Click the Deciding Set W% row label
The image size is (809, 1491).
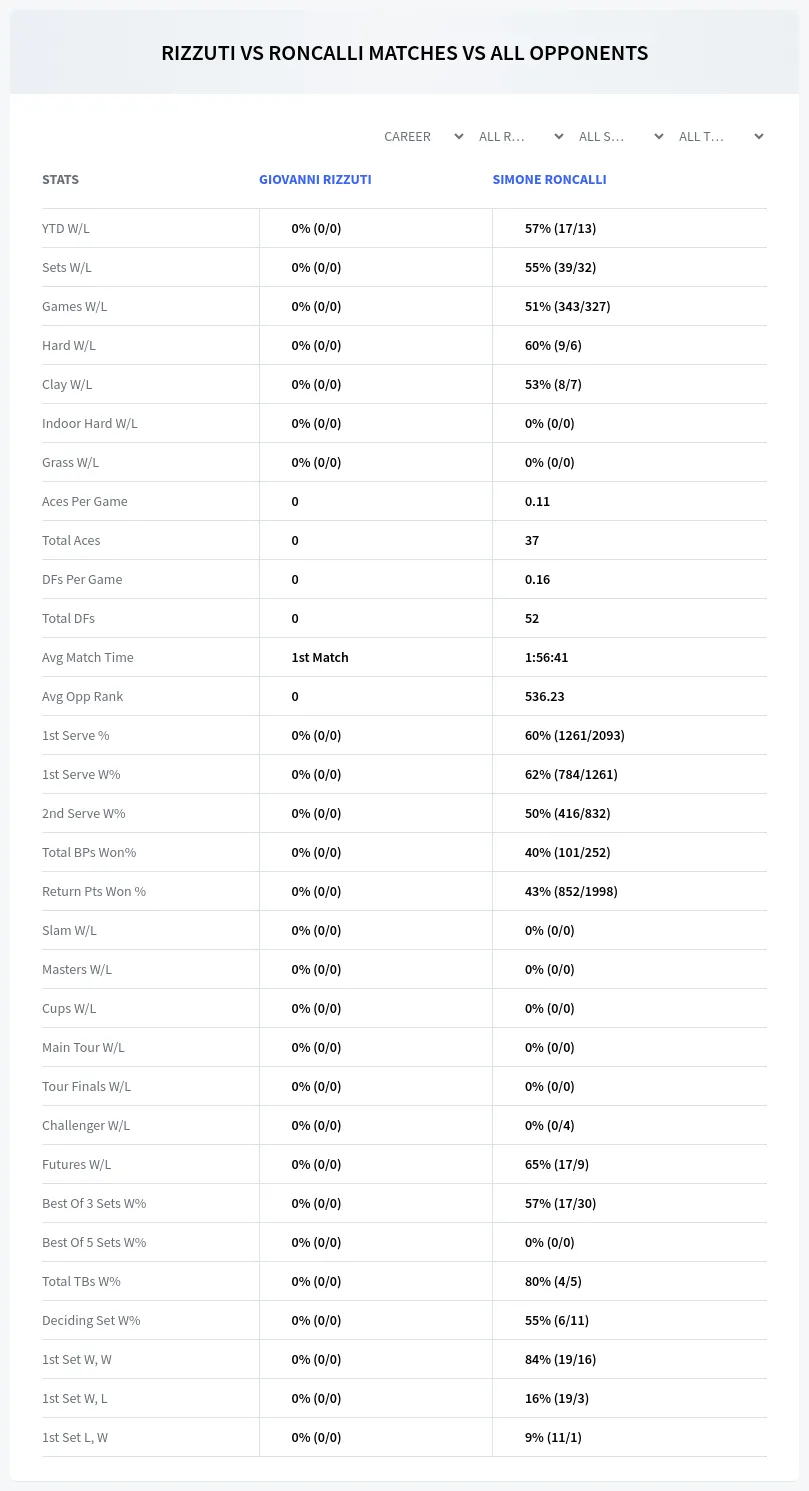(91, 1320)
